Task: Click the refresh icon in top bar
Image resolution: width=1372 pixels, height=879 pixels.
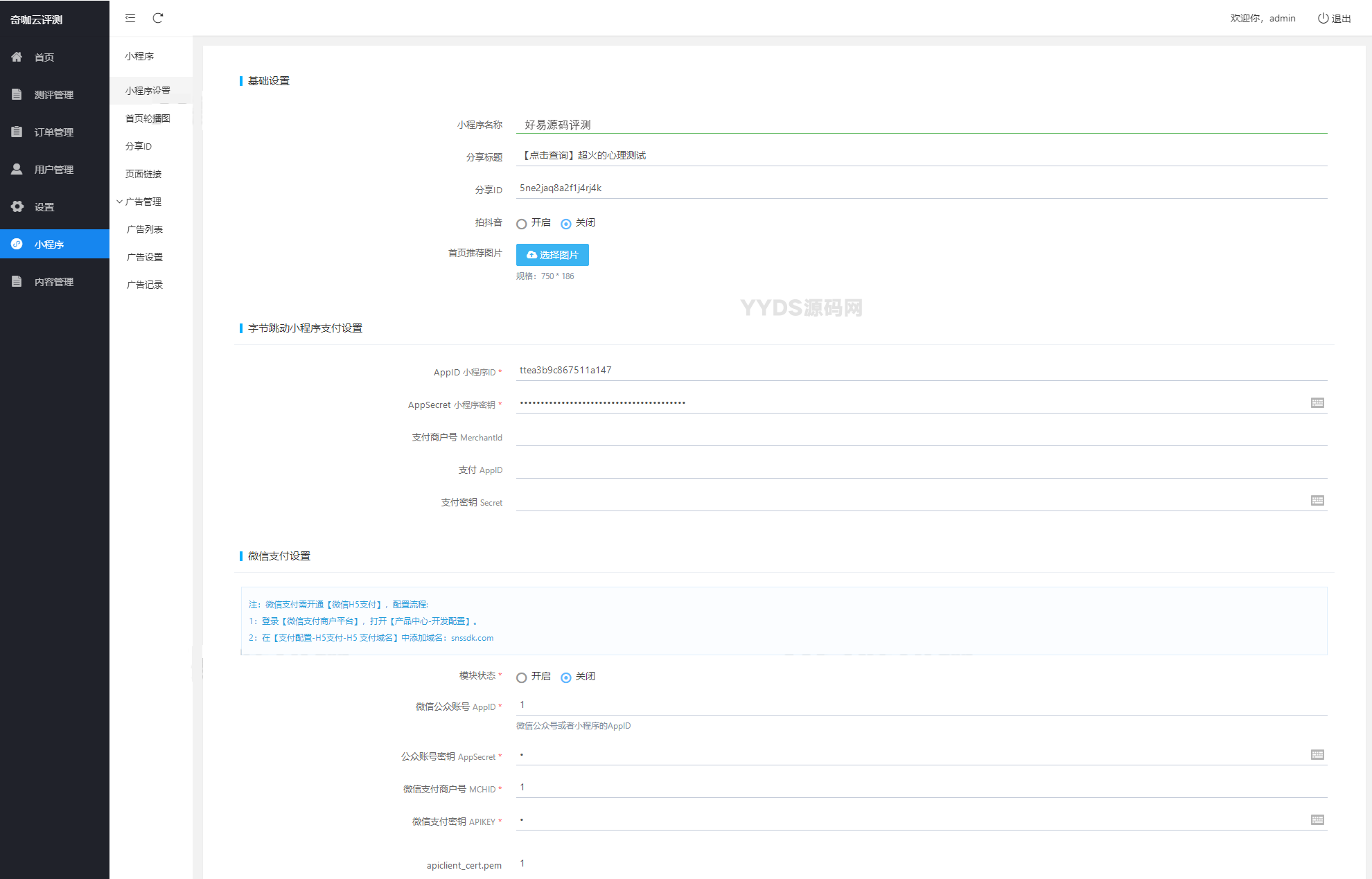Action: 158,18
